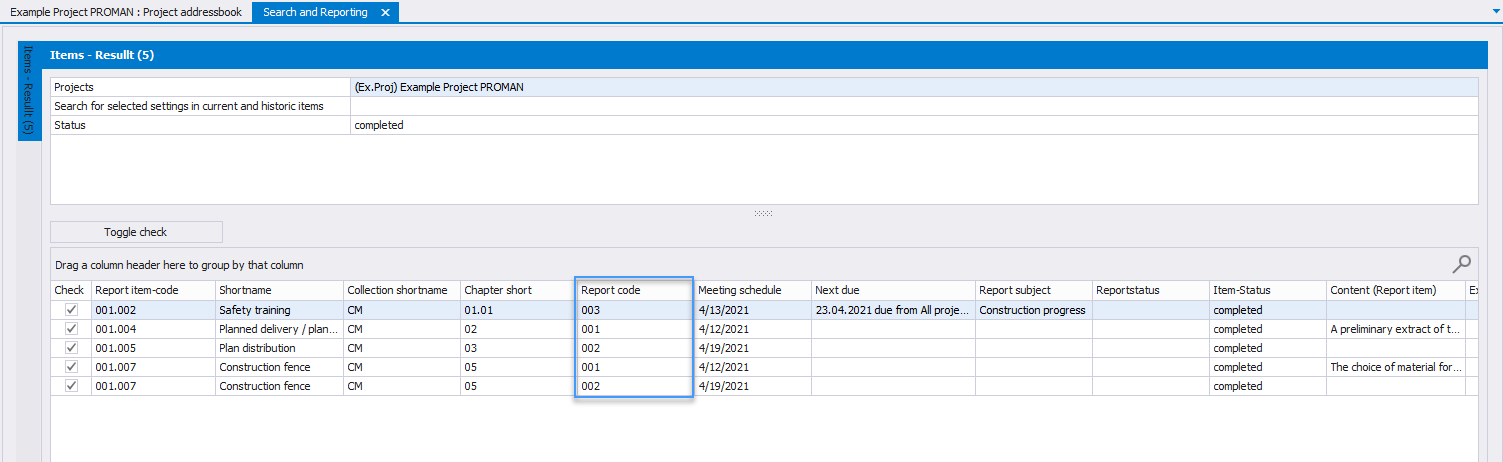Sort by the Check column header
Viewport: 1503px width, 462px height.
[x=71, y=290]
